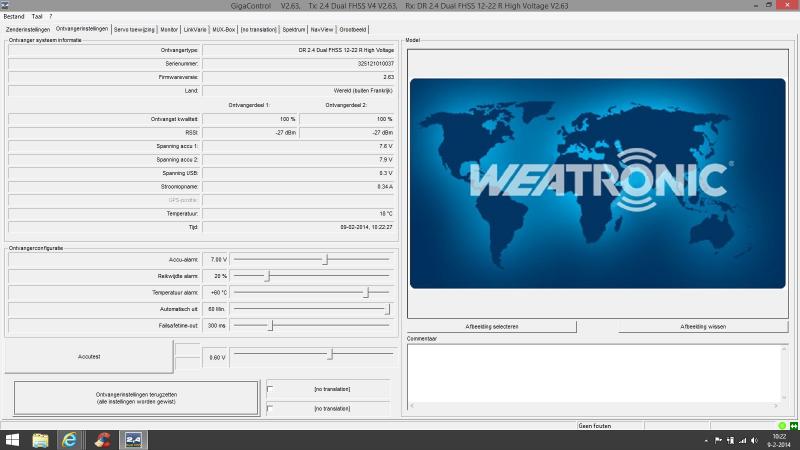Click the Firmwareversie value 2.63
Viewport: 800px width, 450px height.
pos(388,77)
